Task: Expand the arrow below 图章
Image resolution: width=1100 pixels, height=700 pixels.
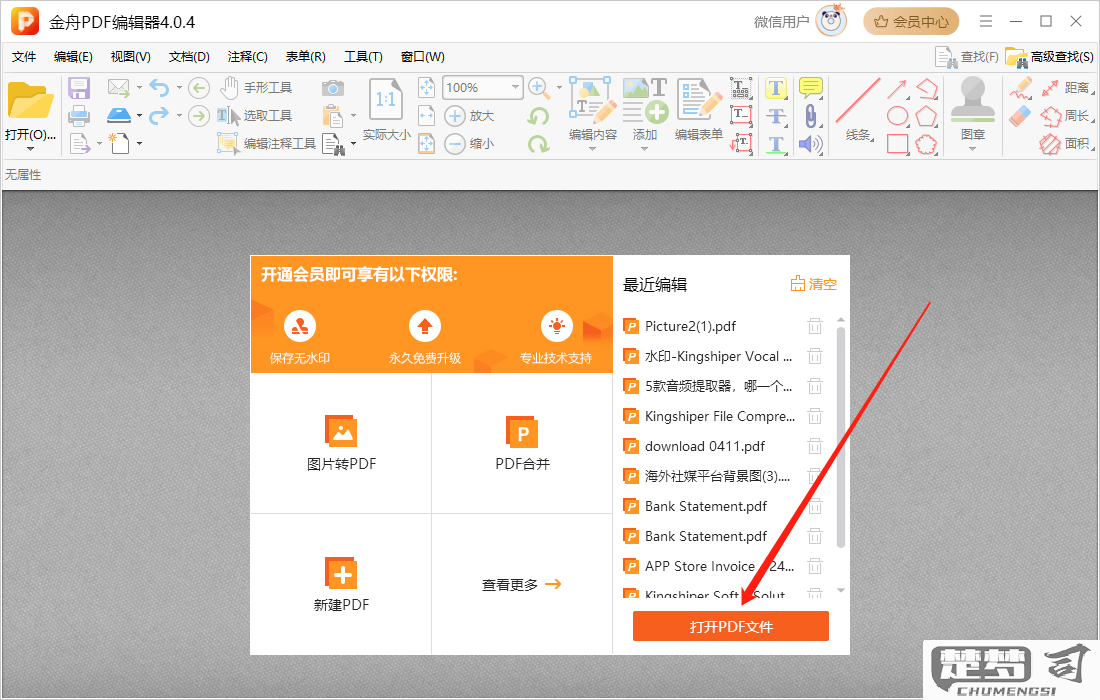Action: [x=972, y=149]
